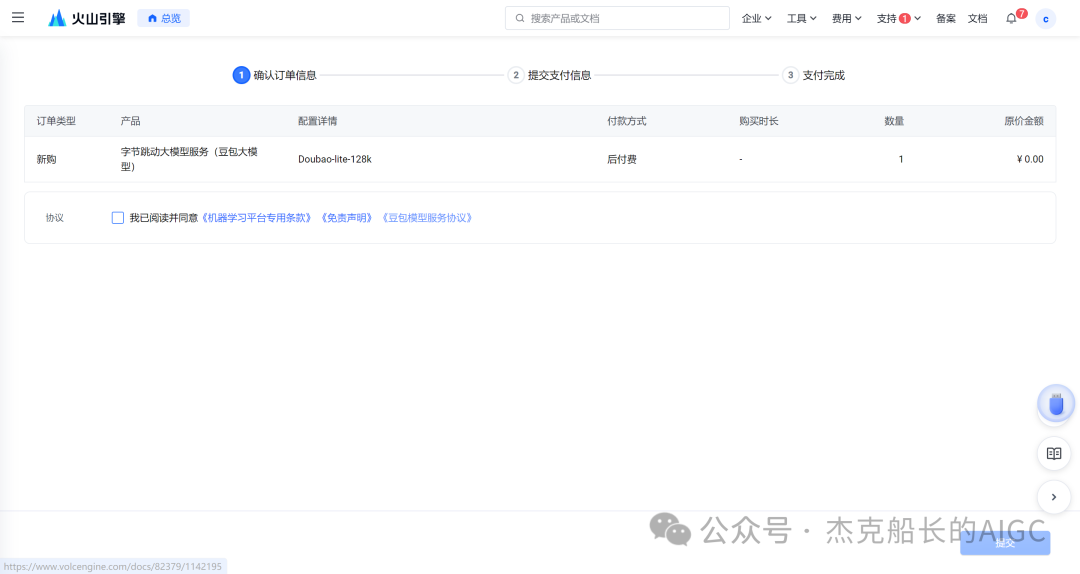Go to 总览 overview button
This screenshot has height=574, width=1080.
coord(164,19)
